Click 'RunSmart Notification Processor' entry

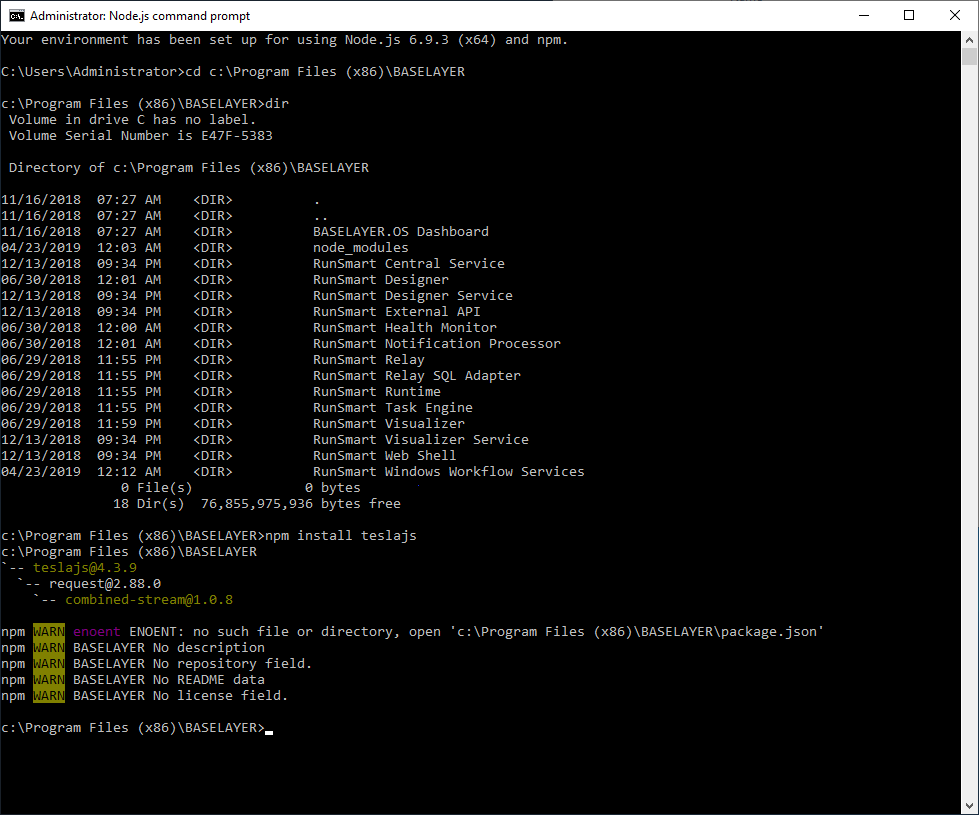pos(437,343)
